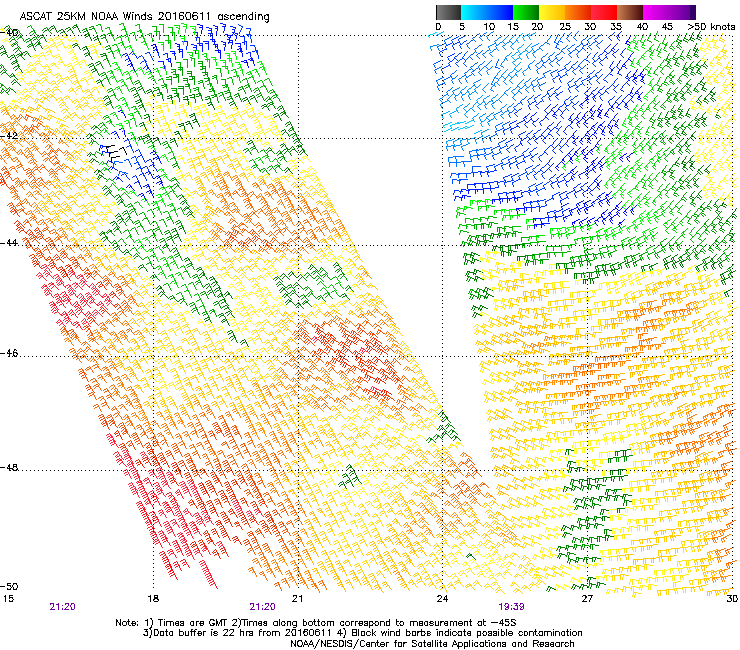740x650 pixels.
Task: Click the '25' label under the color bar
Action: coord(565,27)
